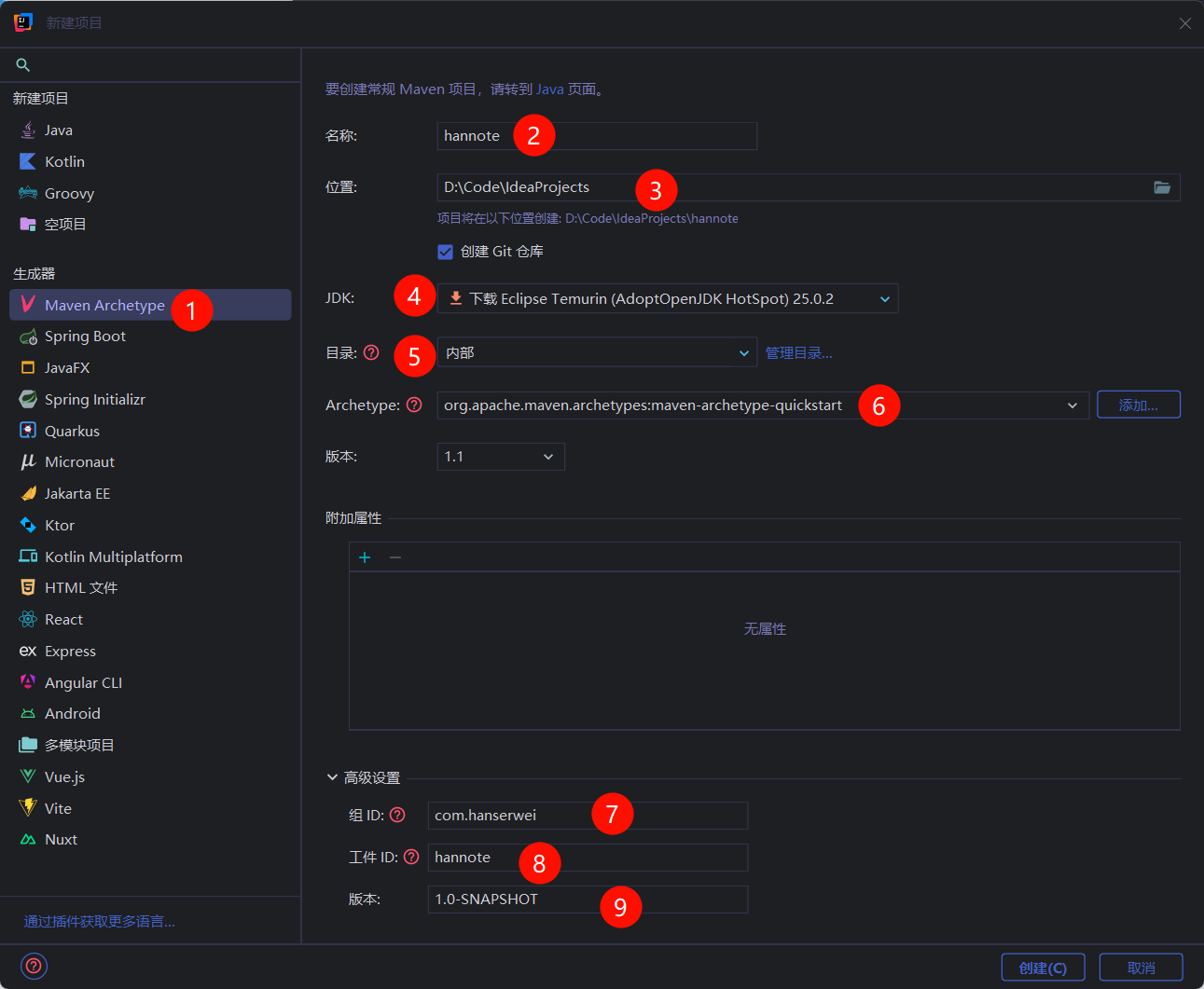The height and width of the screenshot is (989, 1204).
Task: Click the help icon next to 目录 label
Action: click(x=371, y=352)
